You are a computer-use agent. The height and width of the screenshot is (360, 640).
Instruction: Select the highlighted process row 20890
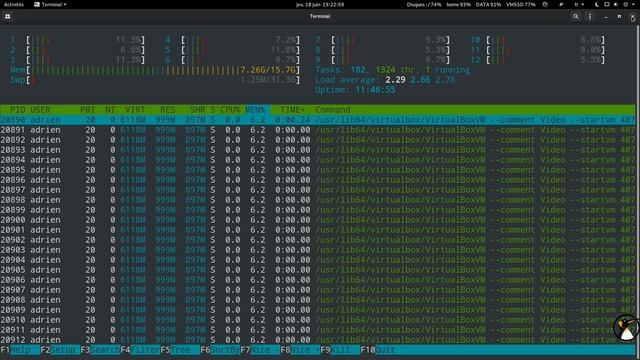(318, 120)
